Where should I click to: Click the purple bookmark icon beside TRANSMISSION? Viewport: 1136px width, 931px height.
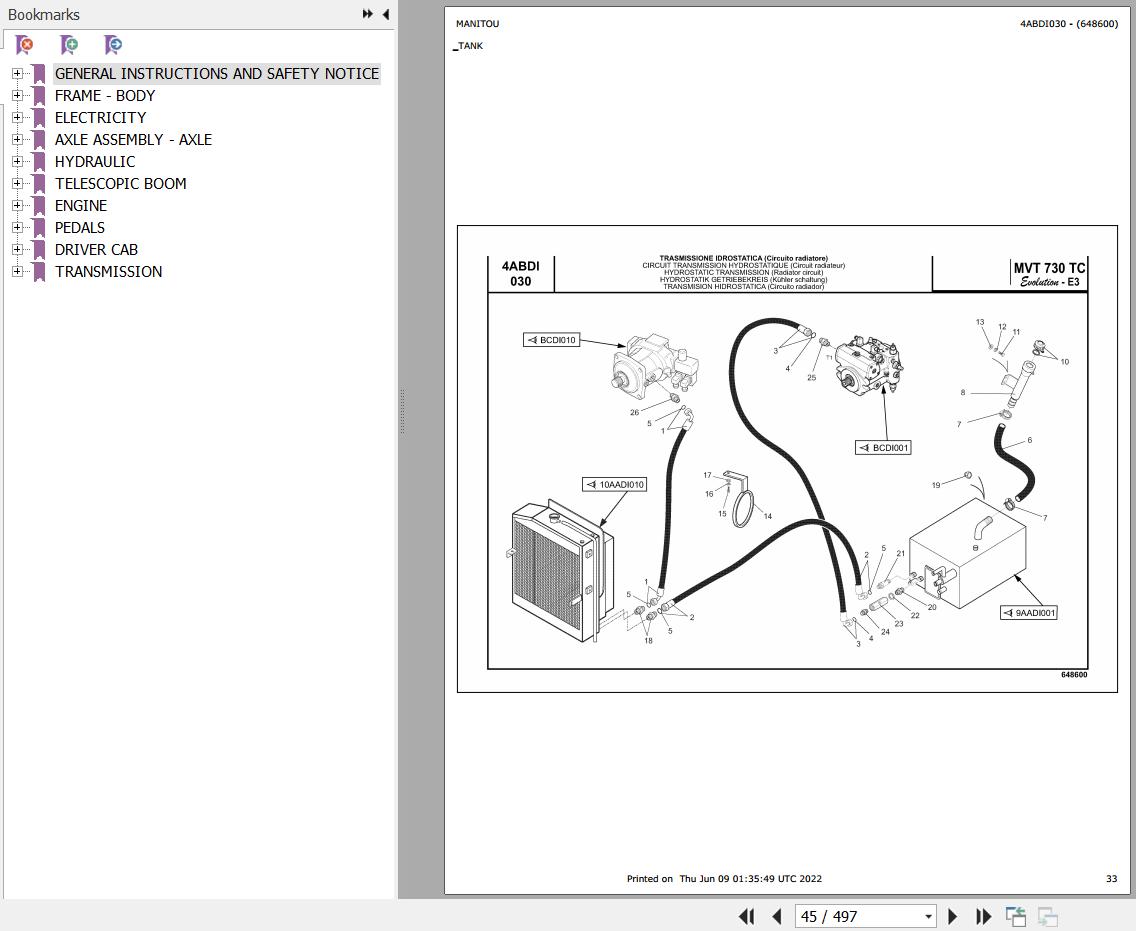(39, 272)
